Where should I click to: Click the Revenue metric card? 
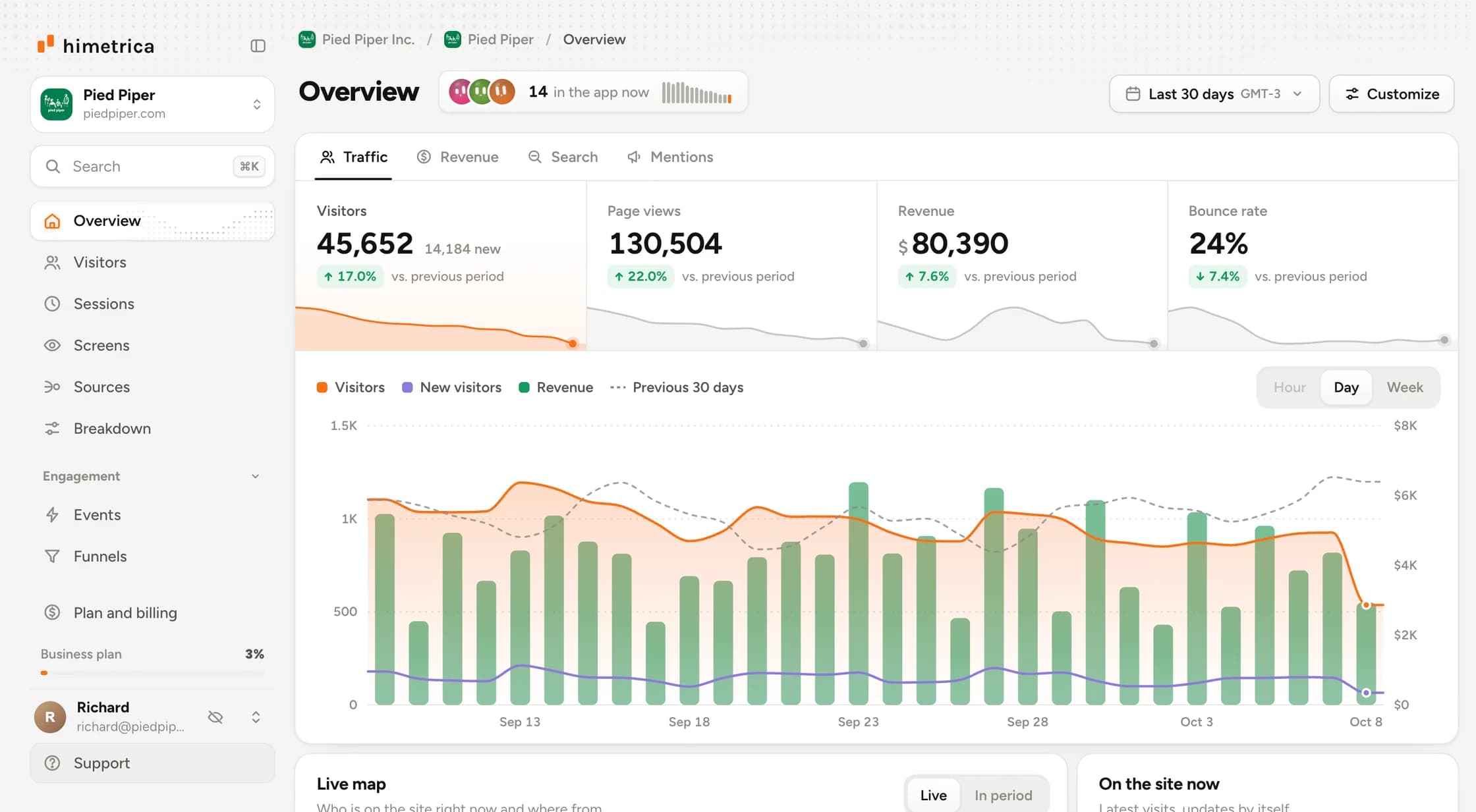coord(1022,265)
